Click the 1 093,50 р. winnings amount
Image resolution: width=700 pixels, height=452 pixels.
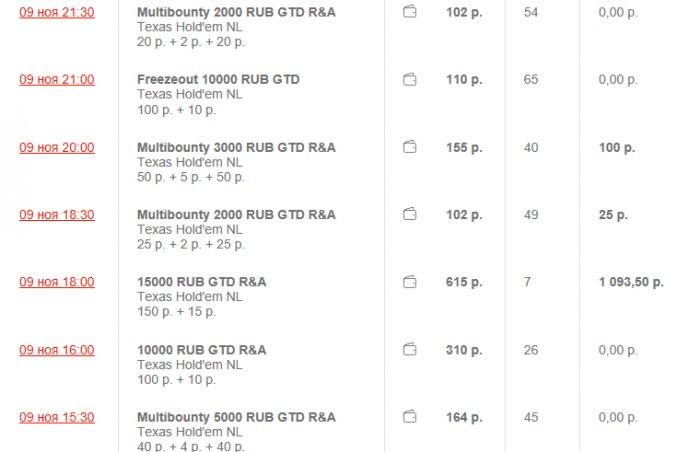[x=631, y=282]
